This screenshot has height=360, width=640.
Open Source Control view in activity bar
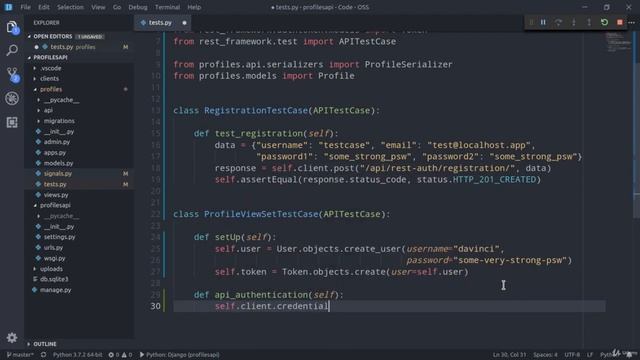12,74
